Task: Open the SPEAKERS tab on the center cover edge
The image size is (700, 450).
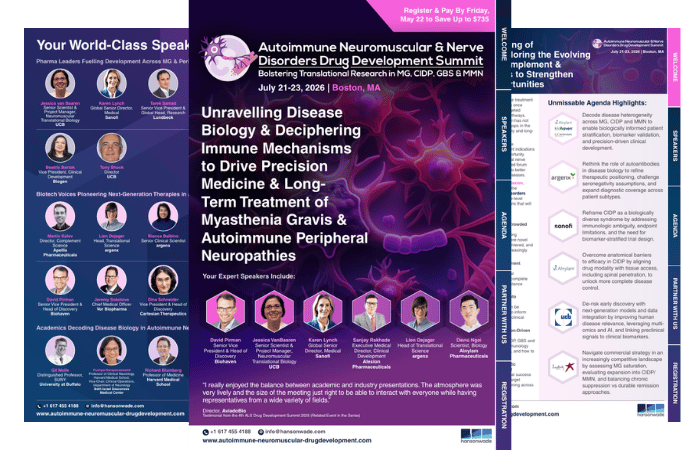Action: click(x=504, y=134)
